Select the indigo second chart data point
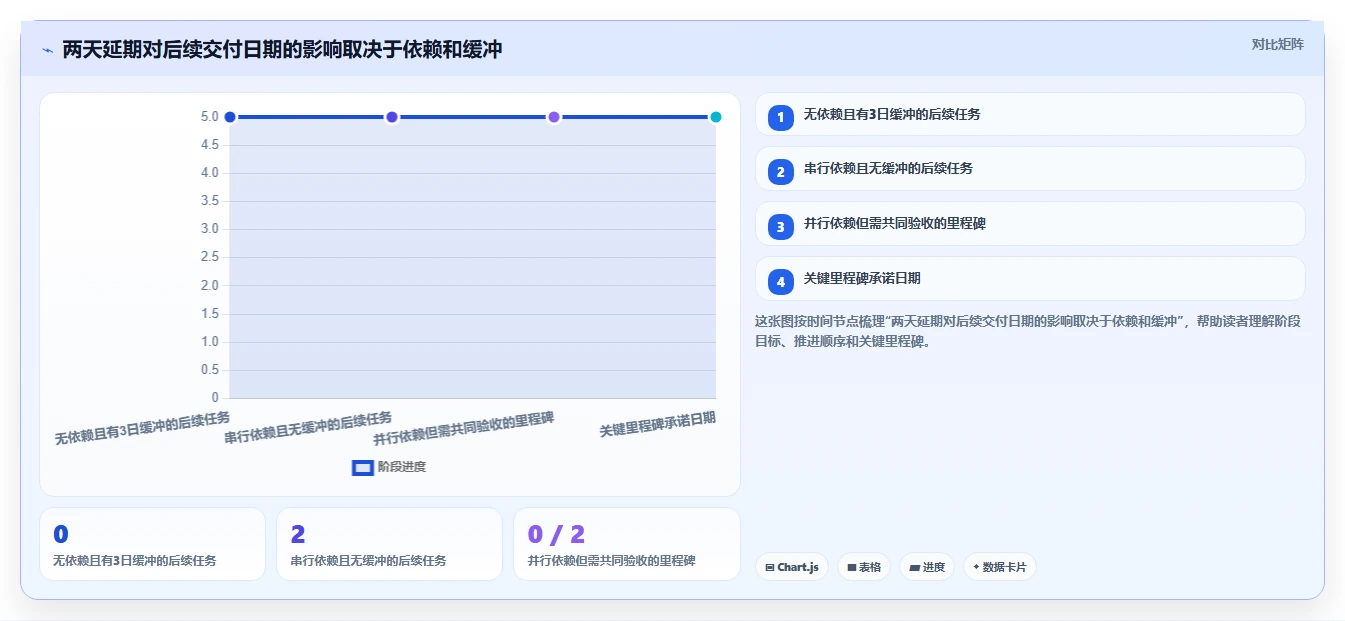Screen dimensions: 1345x621 [x=392, y=117]
